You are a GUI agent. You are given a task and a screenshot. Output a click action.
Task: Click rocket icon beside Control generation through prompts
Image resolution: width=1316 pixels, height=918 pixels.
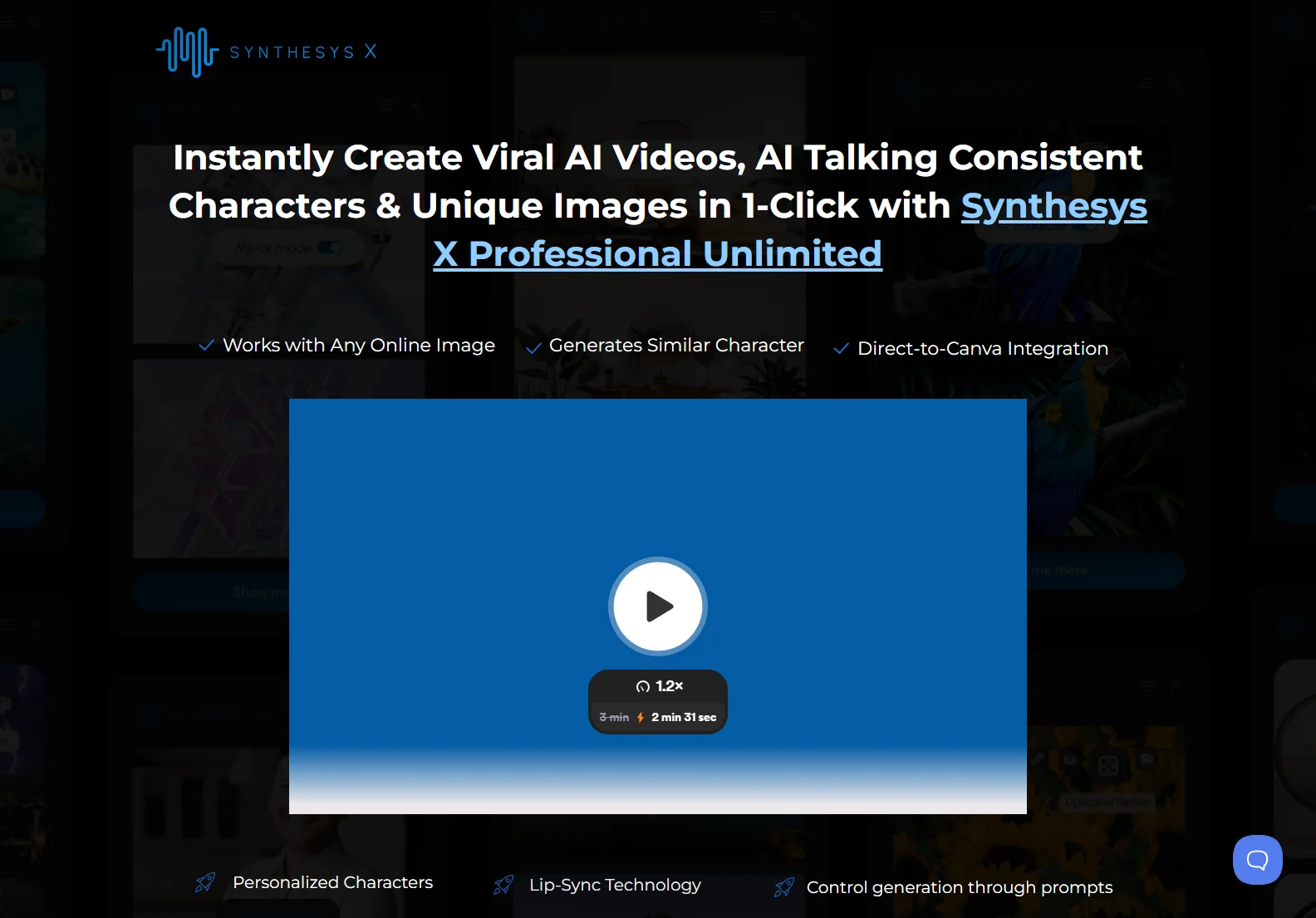784,887
